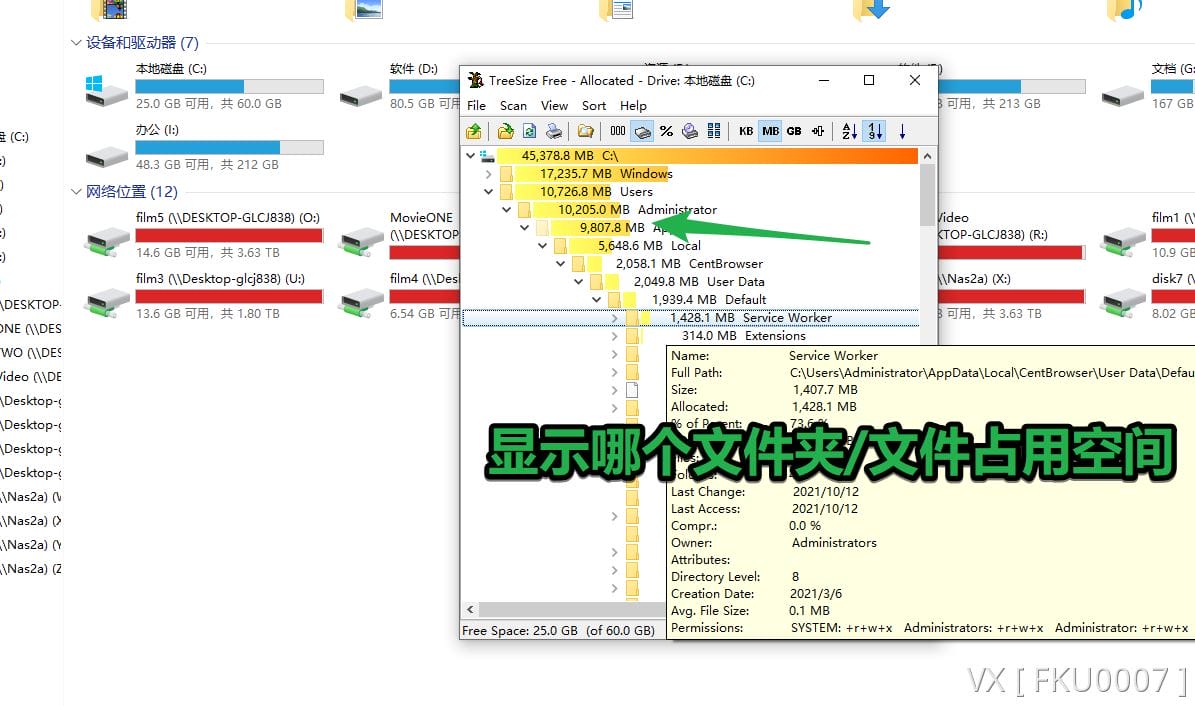Screen dimensions: 1195x706
Task: Open the View menu
Action: pyautogui.click(x=554, y=105)
